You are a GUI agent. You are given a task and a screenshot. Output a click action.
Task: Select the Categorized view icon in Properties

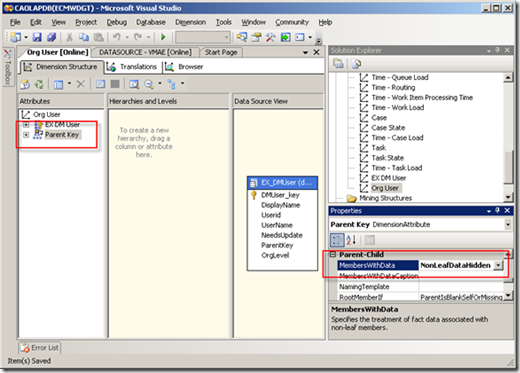pos(337,240)
